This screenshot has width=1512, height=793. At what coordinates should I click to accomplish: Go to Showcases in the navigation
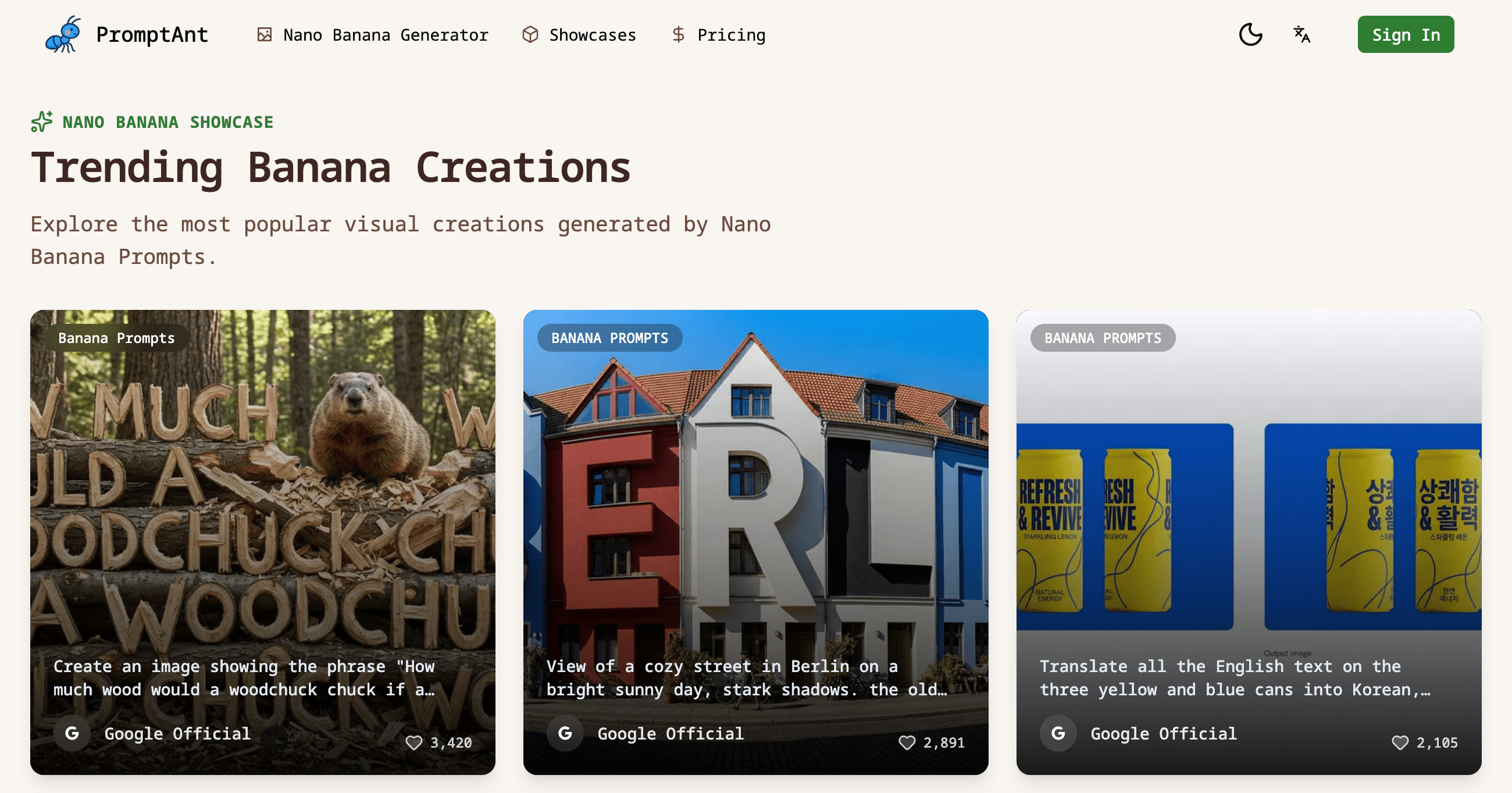pos(591,35)
